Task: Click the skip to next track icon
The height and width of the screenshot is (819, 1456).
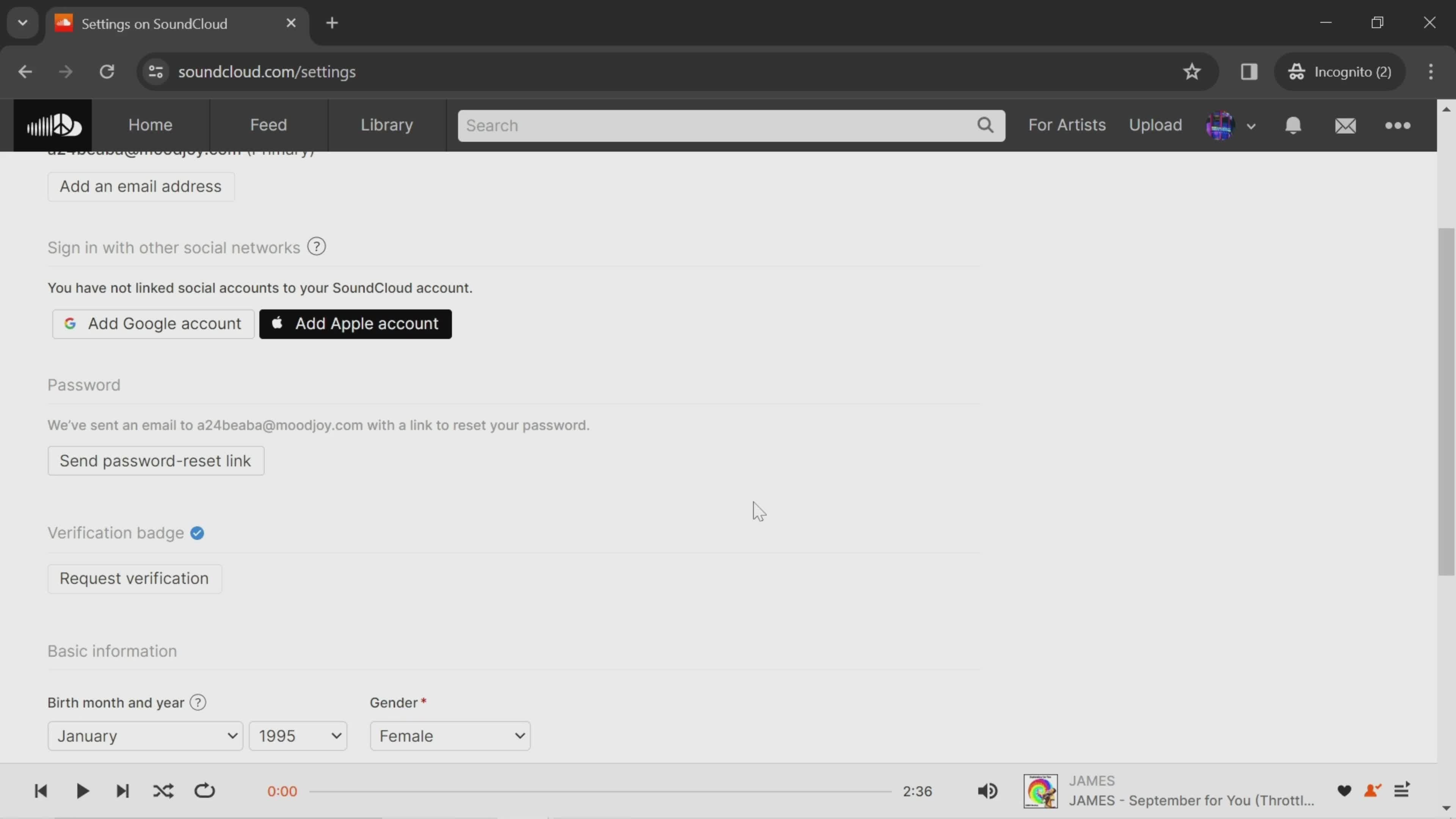Action: click(x=123, y=791)
